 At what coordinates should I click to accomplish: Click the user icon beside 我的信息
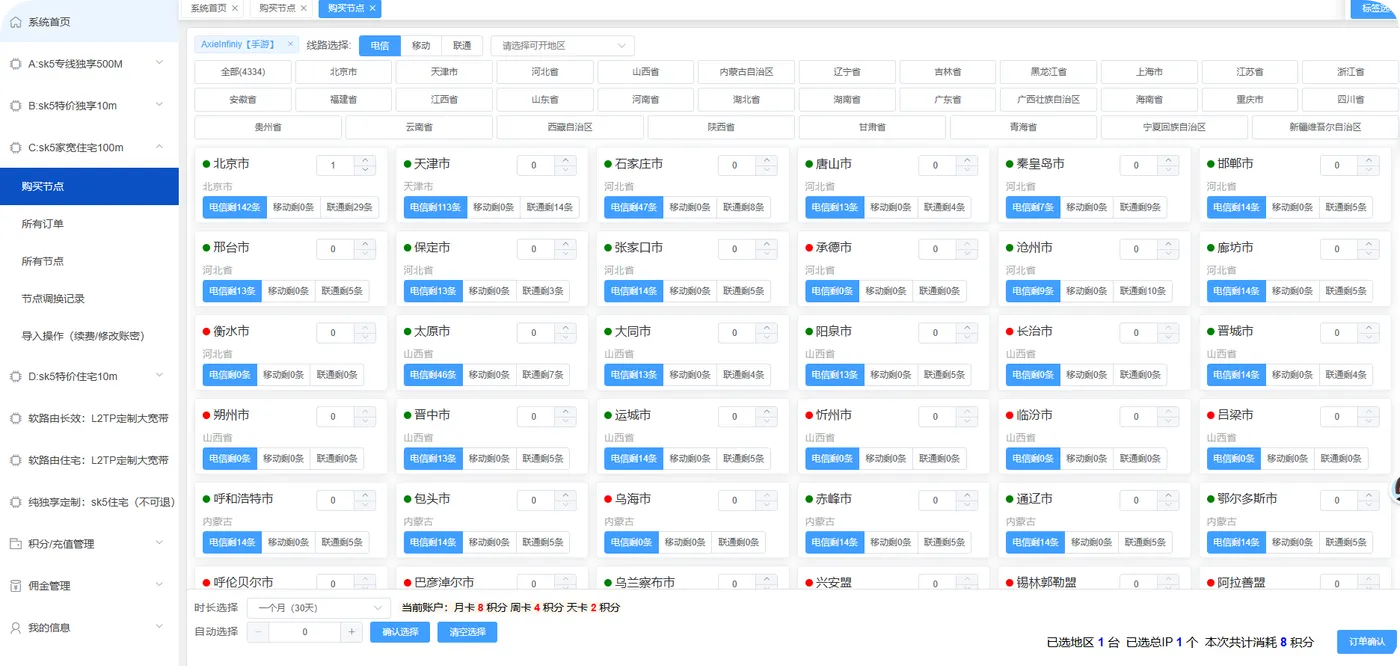click(15, 628)
